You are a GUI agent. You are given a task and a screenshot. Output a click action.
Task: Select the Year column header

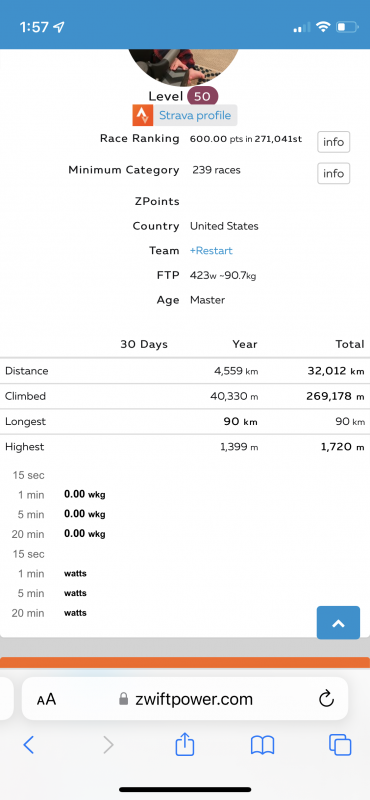(x=245, y=344)
